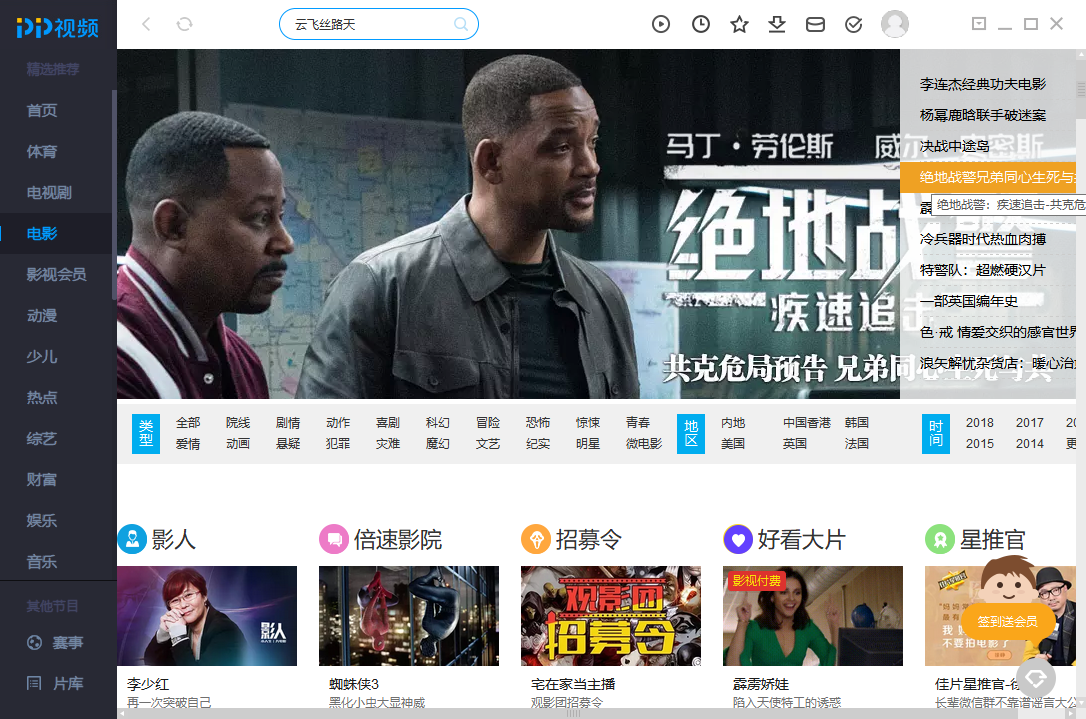Filter by genre 全部
This screenshot has height=719, width=1086.
[188, 423]
